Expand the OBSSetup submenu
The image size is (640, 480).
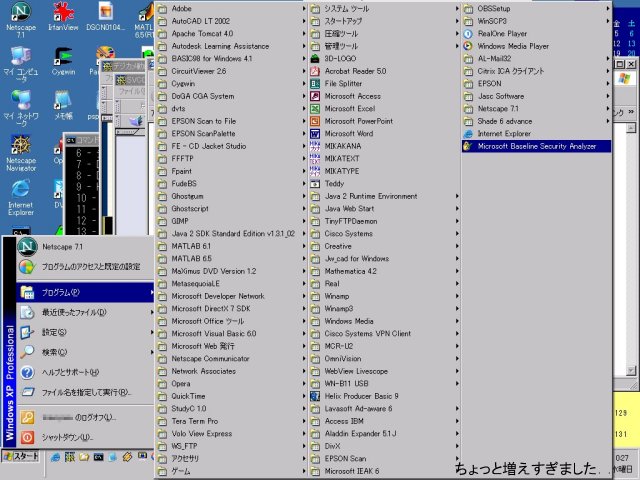tap(536, 9)
